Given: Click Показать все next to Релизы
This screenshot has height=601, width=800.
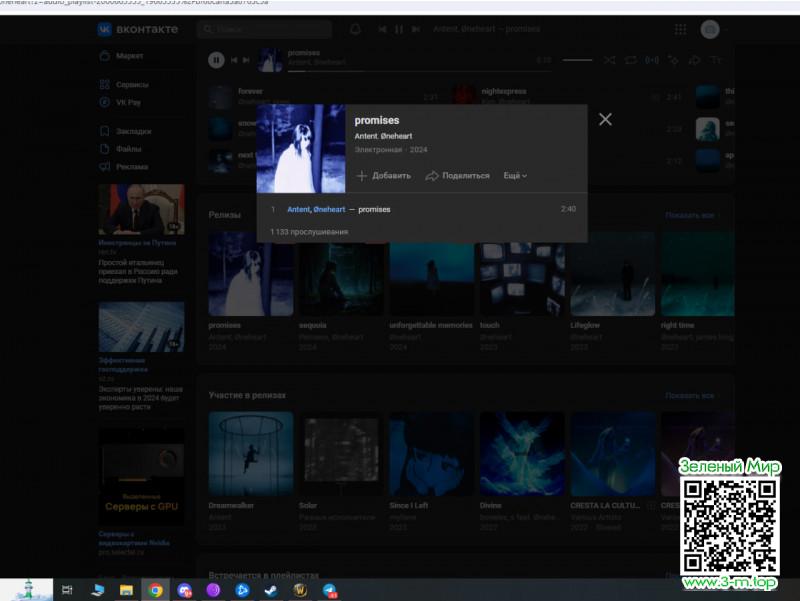Looking at the screenshot, I should (x=690, y=215).
